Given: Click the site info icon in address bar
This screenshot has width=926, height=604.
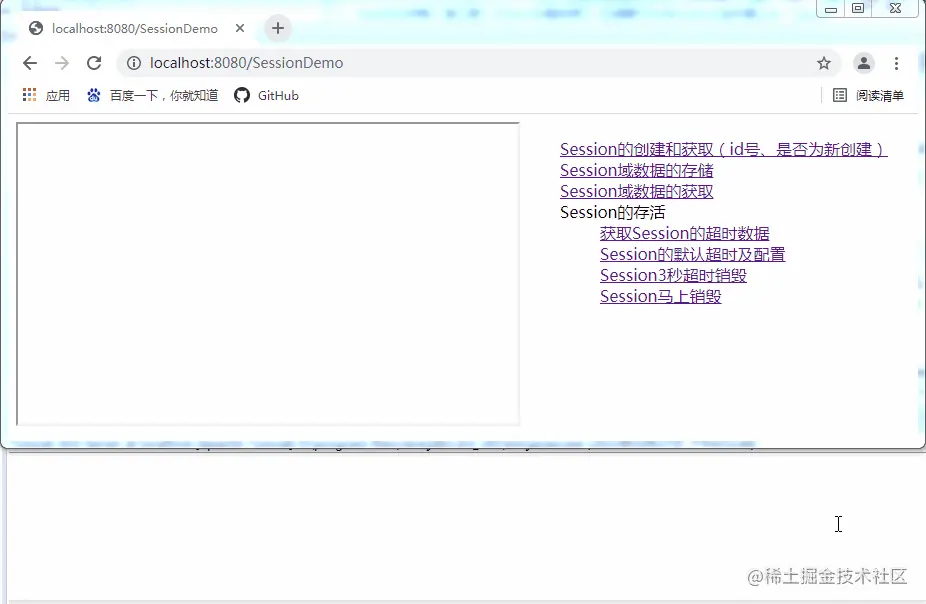Looking at the screenshot, I should click(134, 62).
